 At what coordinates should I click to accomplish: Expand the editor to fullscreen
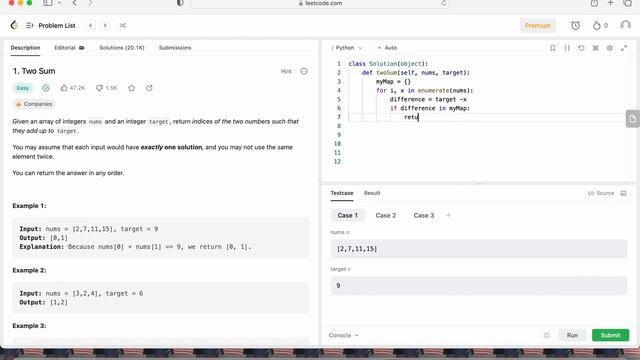pyautogui.click(x=624, y=48)
